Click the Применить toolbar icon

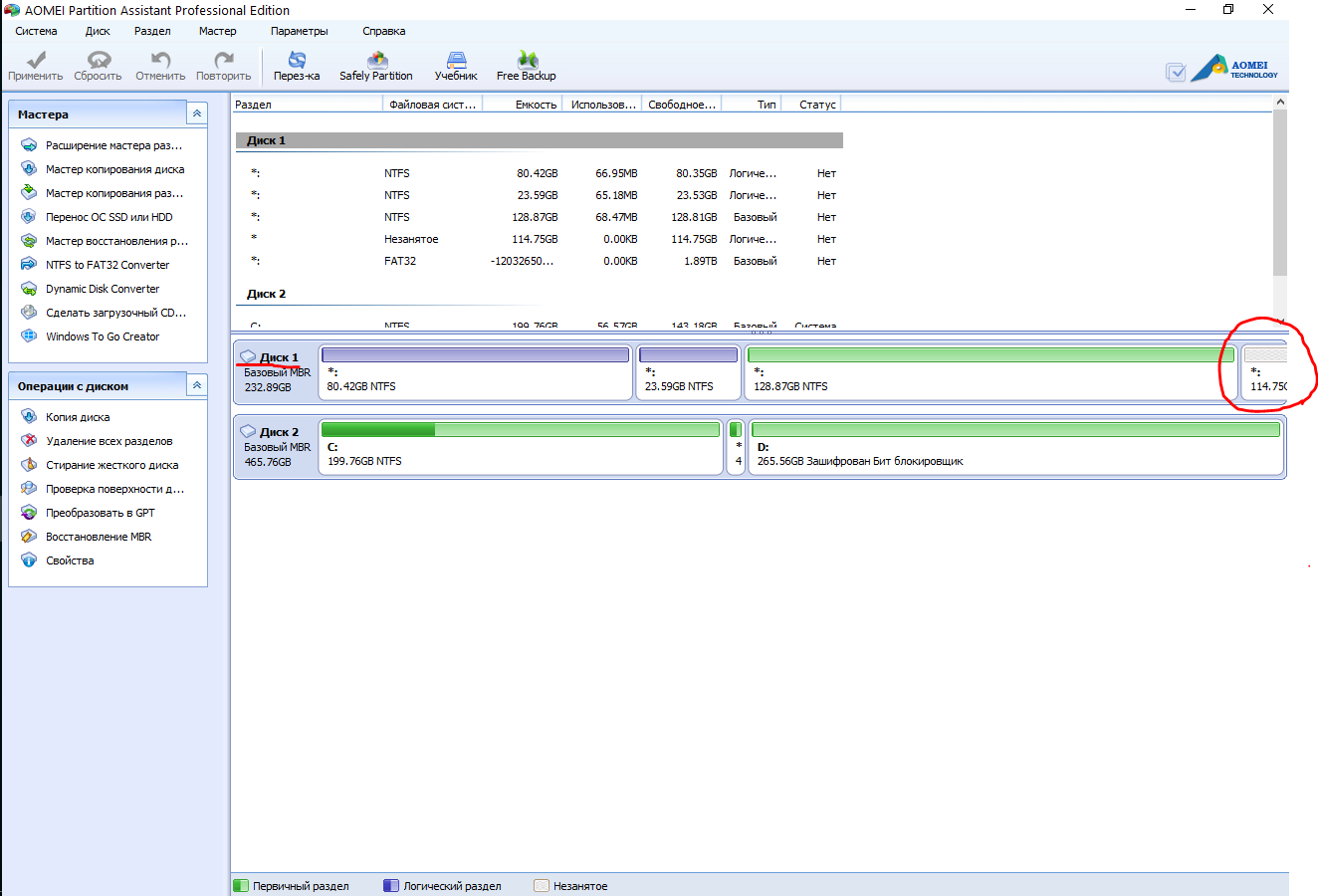click(36, 66)
